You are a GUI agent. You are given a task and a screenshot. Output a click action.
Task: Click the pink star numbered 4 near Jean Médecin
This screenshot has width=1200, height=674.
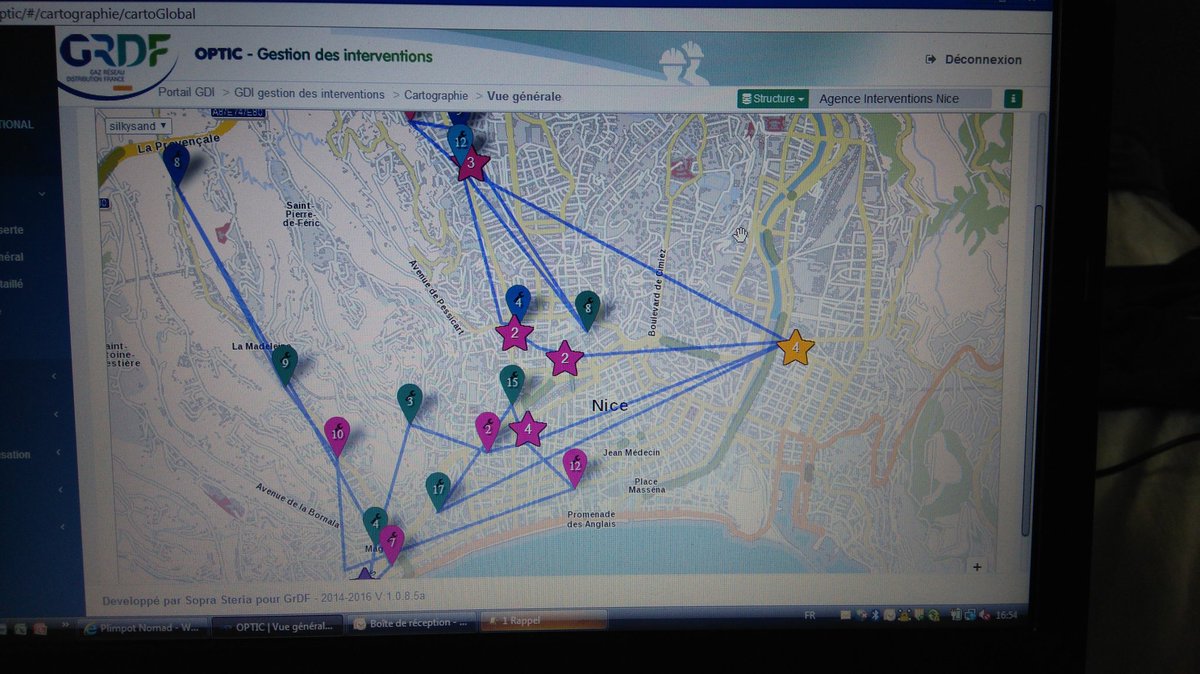(526, 428)
